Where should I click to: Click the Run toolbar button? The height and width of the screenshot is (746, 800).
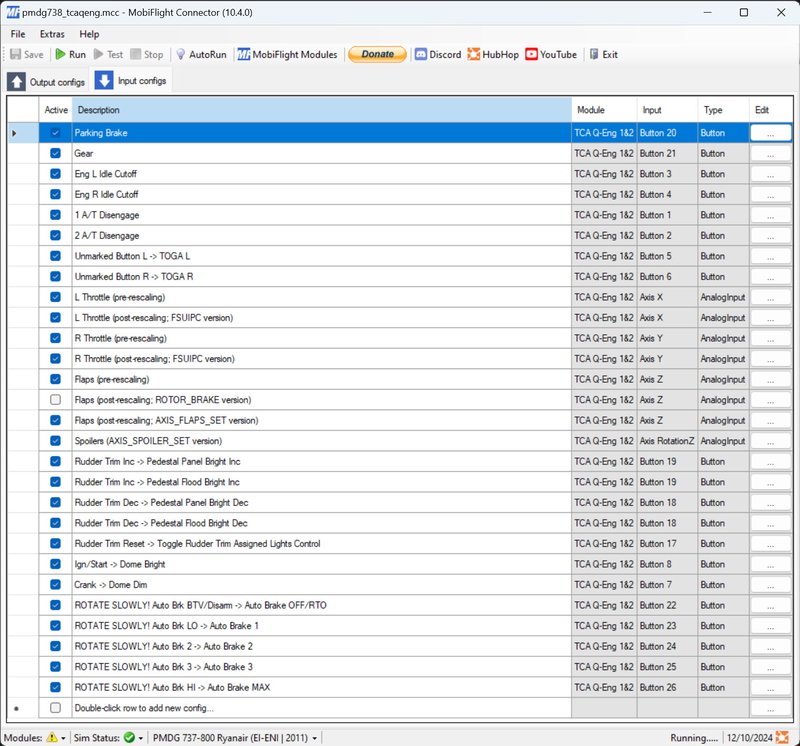click(x=70, y=55)
